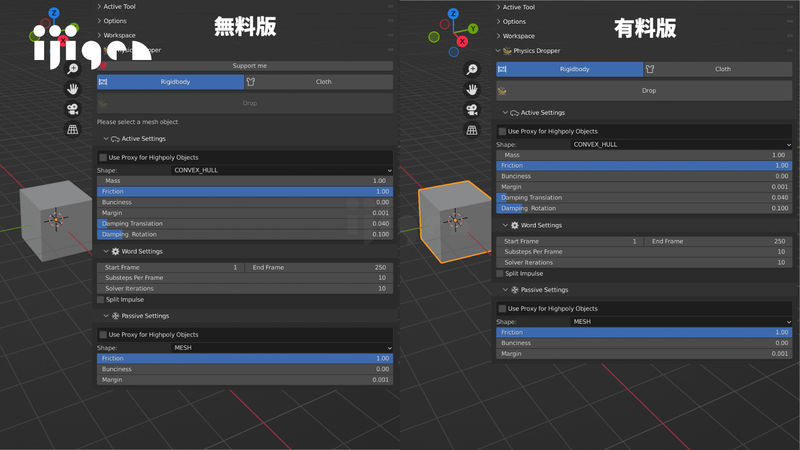Enable Use Proxy under right Passive Settings

tap(502, 309)
